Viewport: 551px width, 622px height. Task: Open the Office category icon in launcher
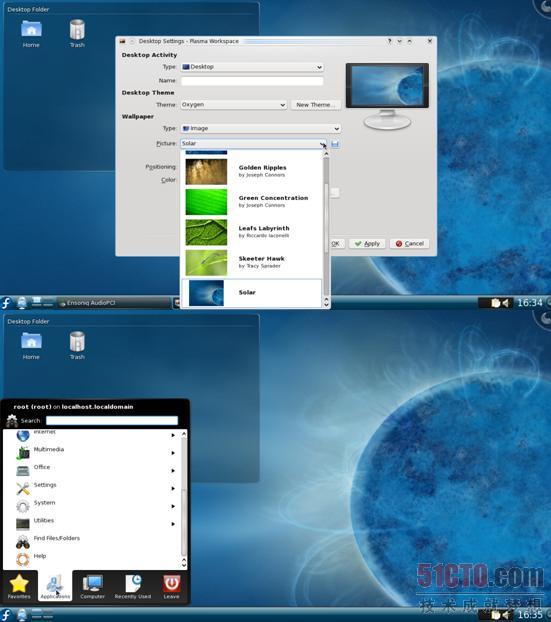23,470
